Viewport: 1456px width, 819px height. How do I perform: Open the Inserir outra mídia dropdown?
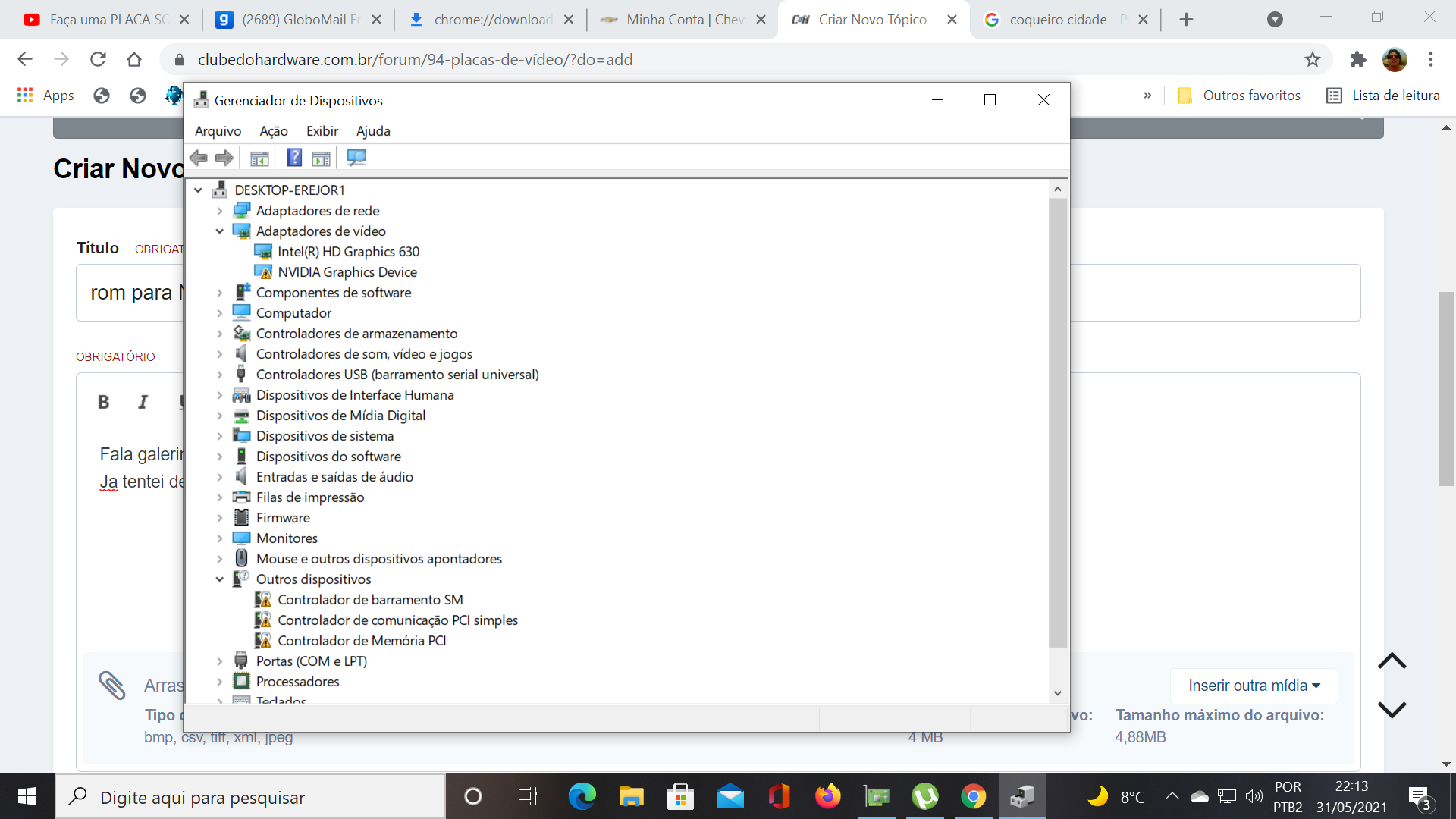(1254, 686)
